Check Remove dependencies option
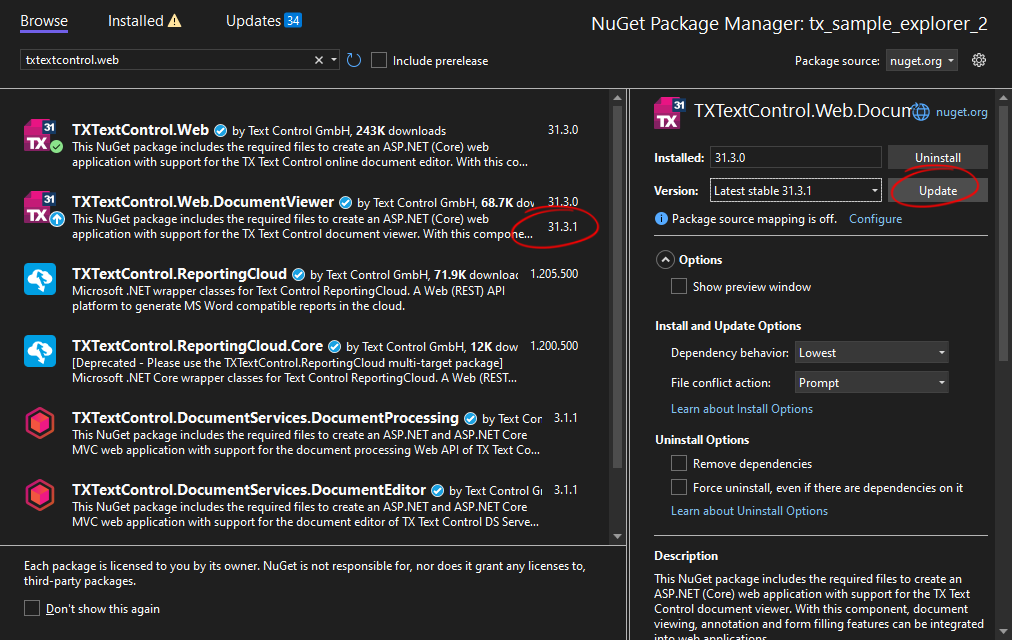 [x=679, y=463]
